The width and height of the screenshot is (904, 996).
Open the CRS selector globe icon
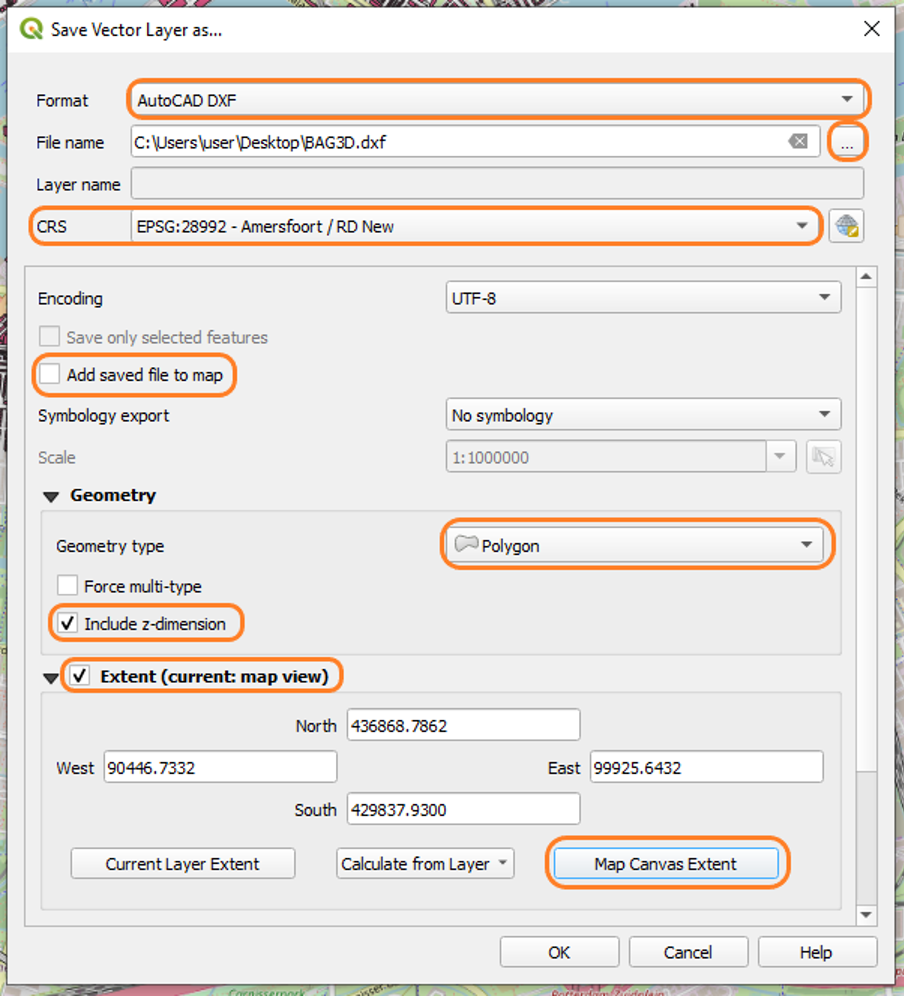(845, 226)
